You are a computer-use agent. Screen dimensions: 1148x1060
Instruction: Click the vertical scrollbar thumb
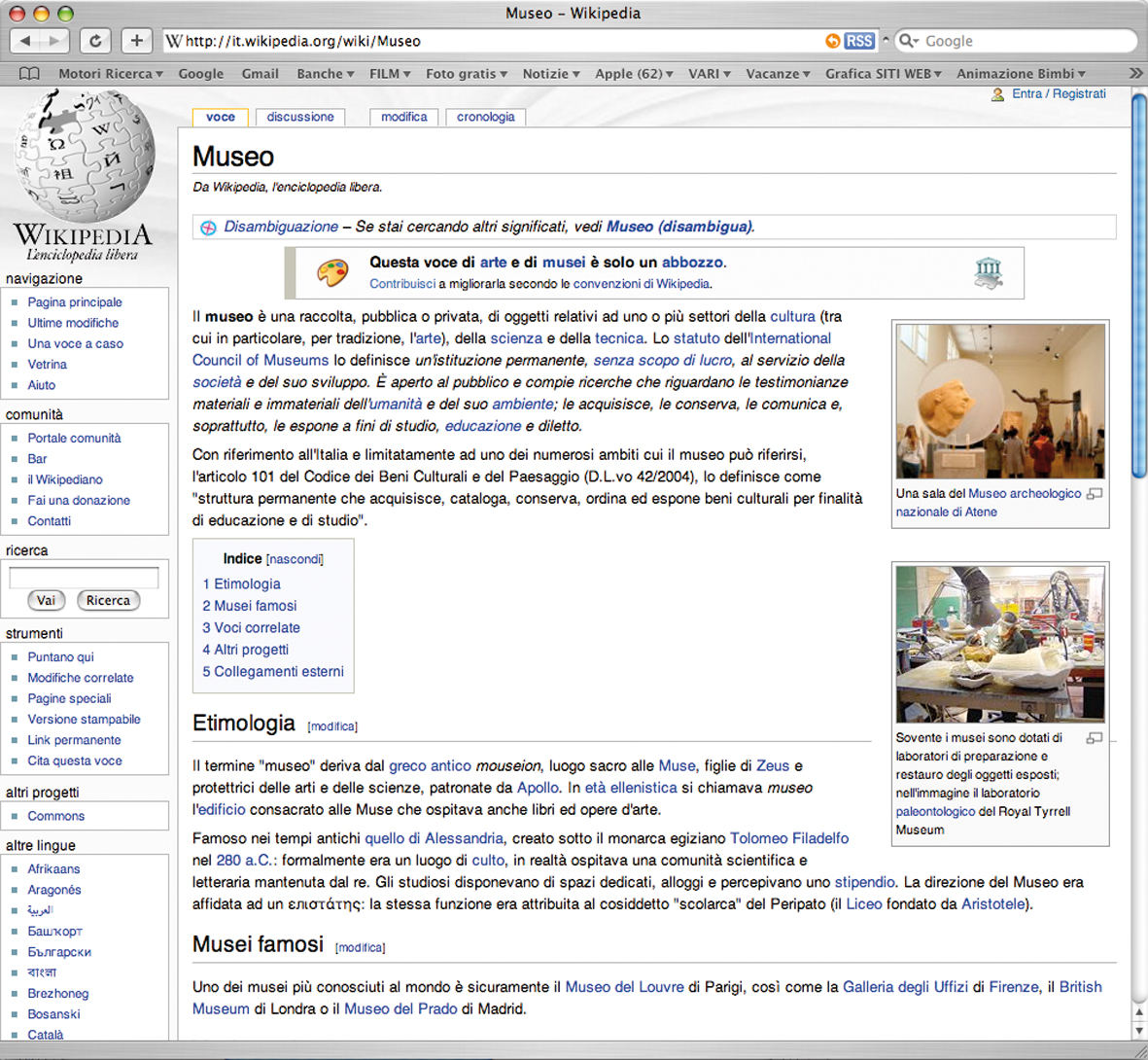click(x=1138, y=286)
